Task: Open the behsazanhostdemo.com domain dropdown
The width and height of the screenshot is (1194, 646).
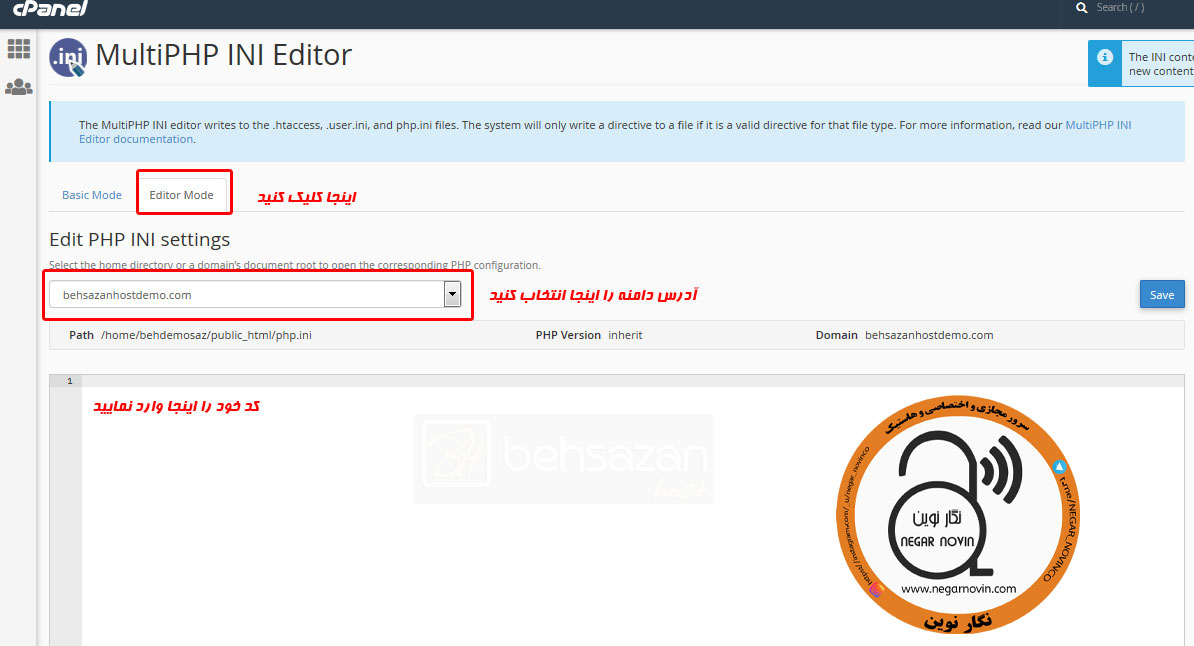Action: point(255,295)
